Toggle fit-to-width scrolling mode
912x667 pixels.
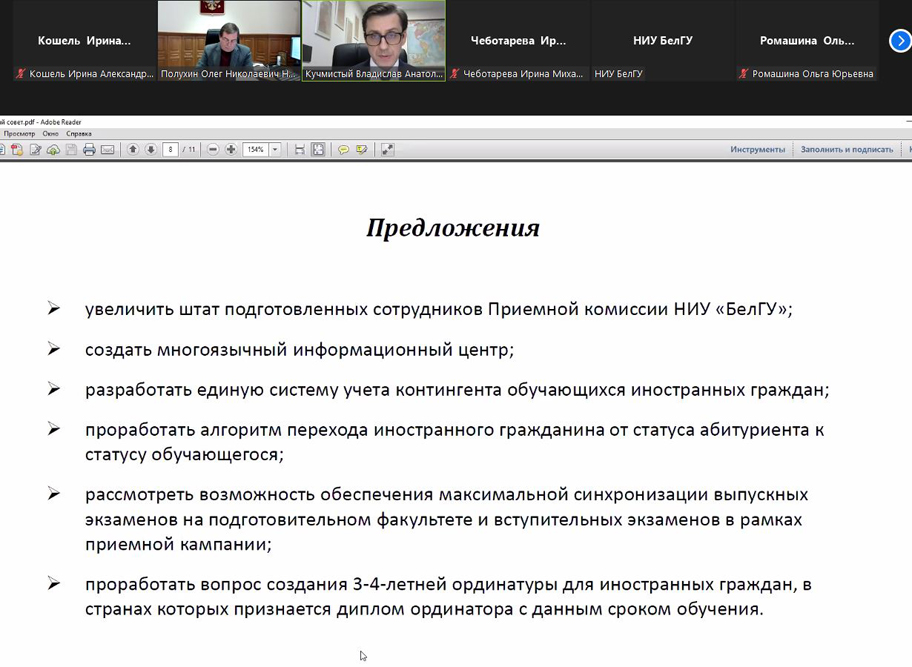pyautogui.click(x=299, y=150)
